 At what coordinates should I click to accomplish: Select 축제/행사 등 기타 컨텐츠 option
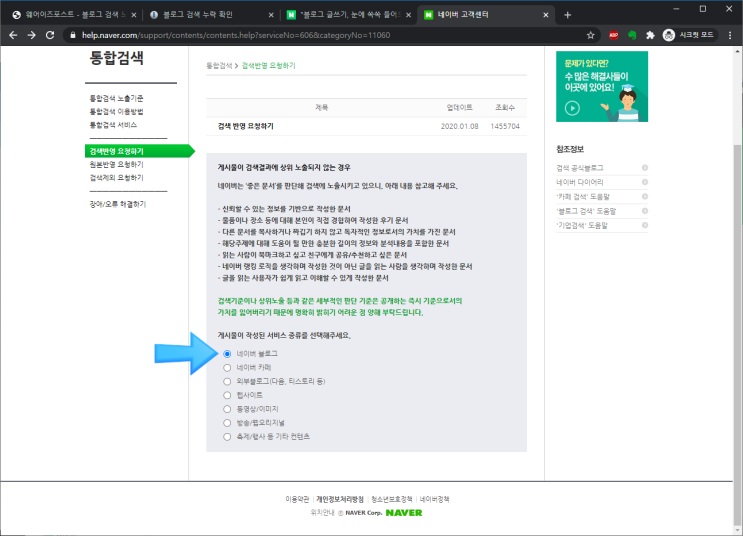[227, 436]
